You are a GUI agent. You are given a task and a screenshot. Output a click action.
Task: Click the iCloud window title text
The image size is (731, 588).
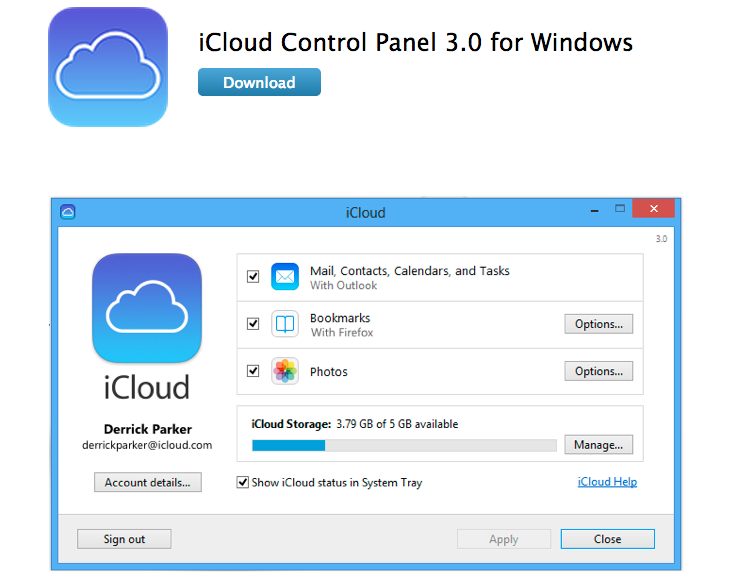click(366, 213)
